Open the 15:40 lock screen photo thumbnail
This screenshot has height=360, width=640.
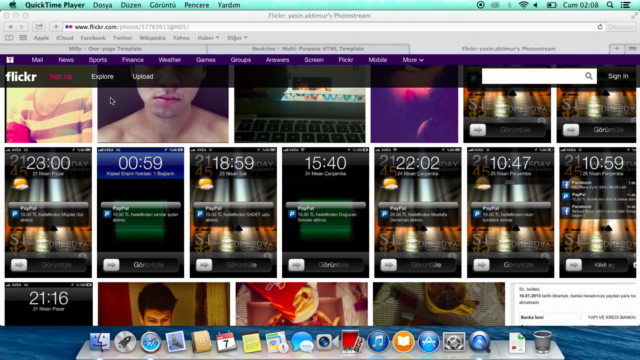(x=325, y=212)
